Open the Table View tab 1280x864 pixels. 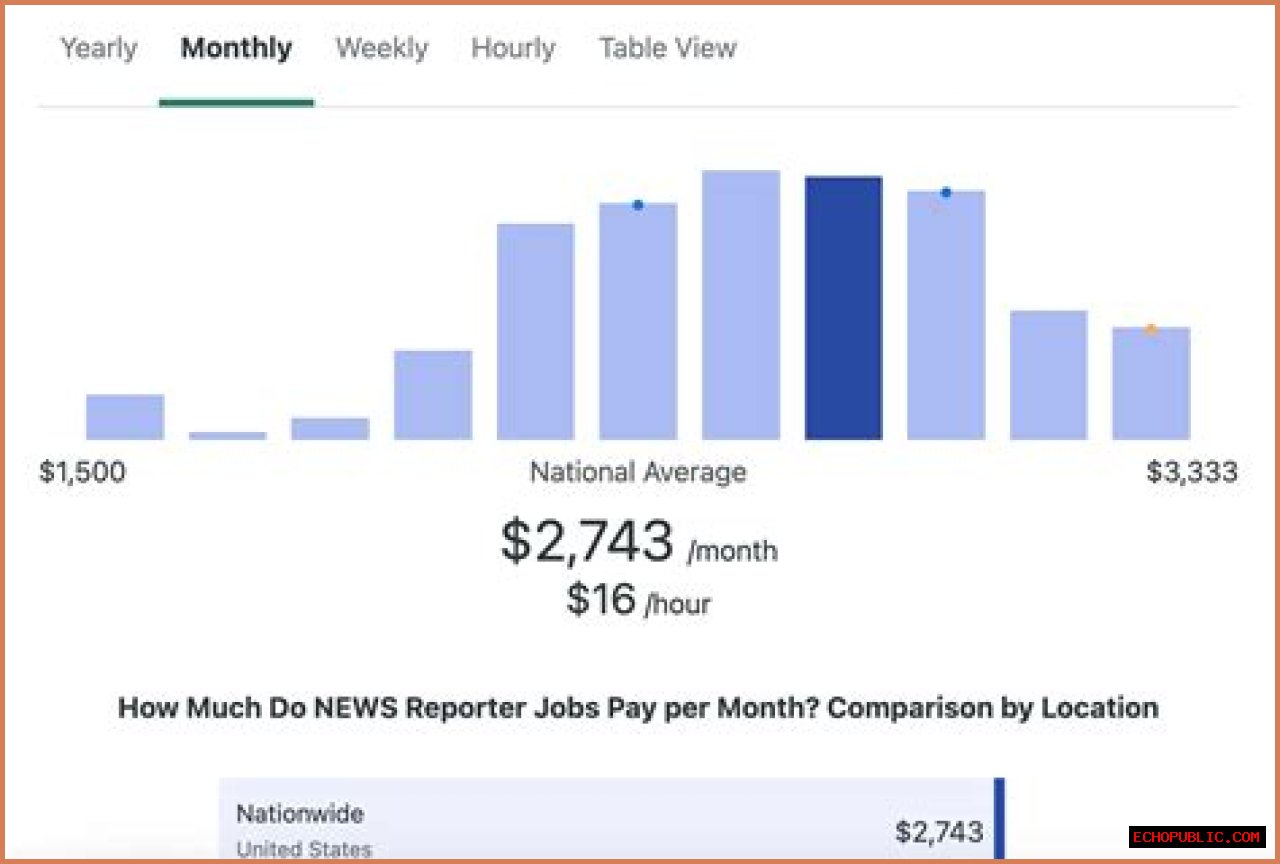pyautogui.click(x=667, y=48)
